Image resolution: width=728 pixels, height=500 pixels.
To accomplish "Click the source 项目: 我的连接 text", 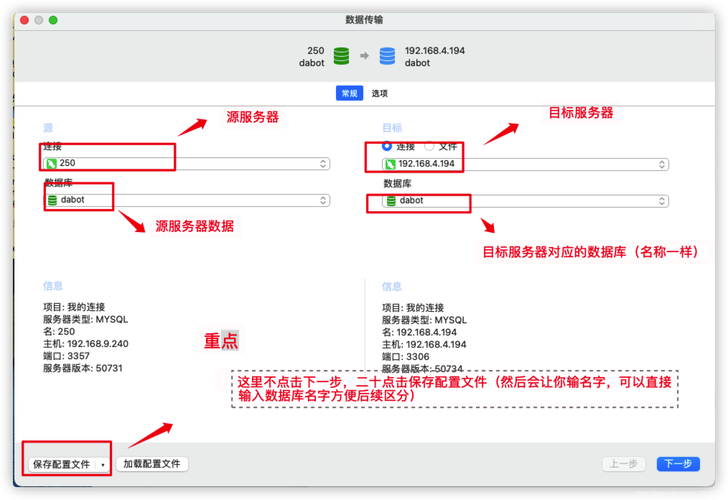I will [x=74, y=307].
